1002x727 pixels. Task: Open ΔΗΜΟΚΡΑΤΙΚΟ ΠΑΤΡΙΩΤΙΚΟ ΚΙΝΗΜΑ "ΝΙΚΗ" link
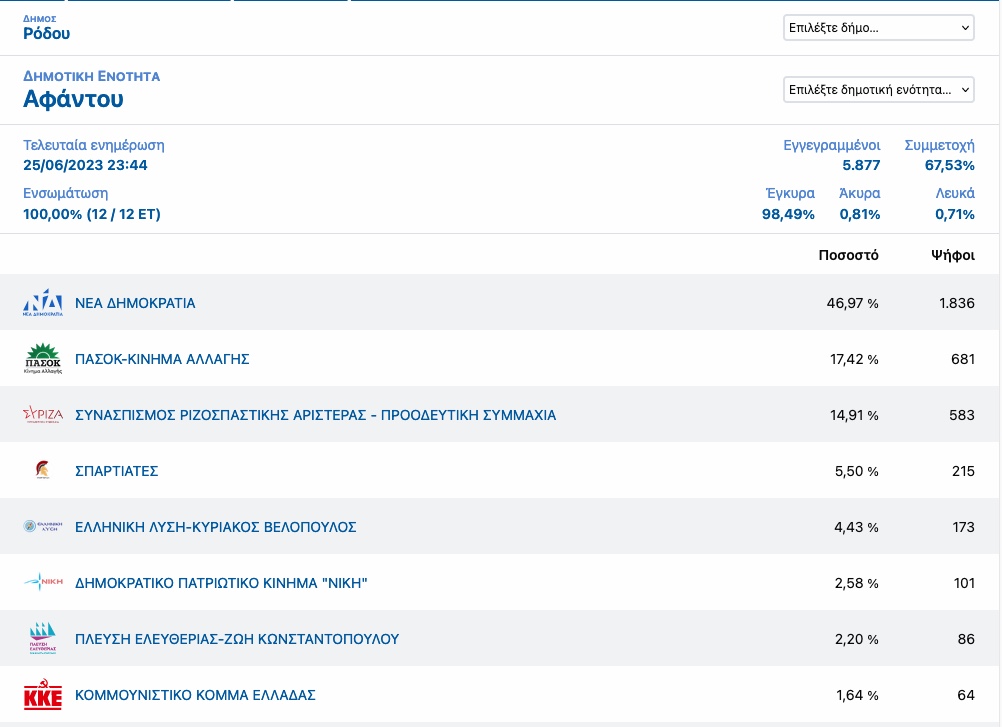(221, 583)
